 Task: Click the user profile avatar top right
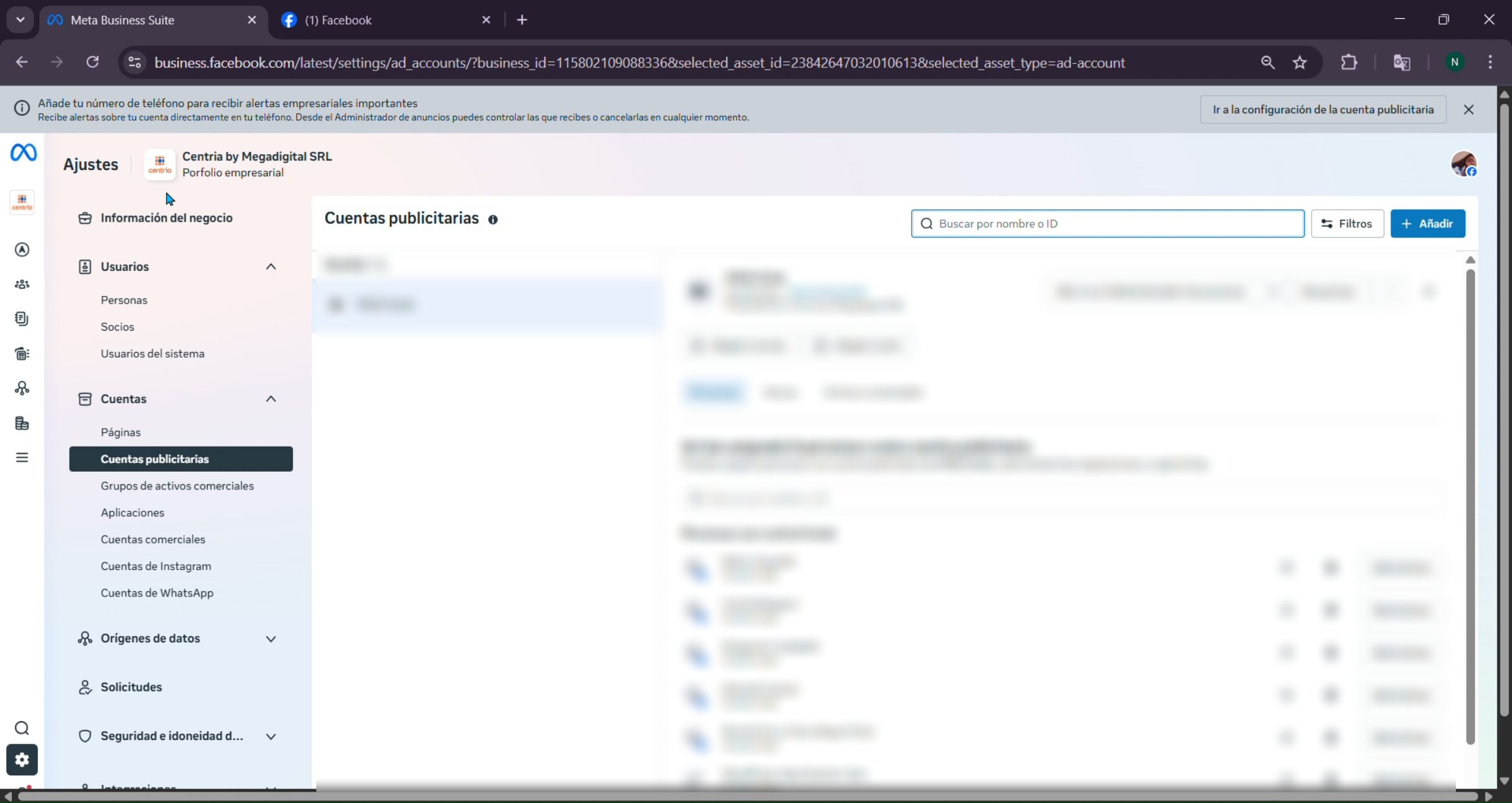[x=1463, y=164]
